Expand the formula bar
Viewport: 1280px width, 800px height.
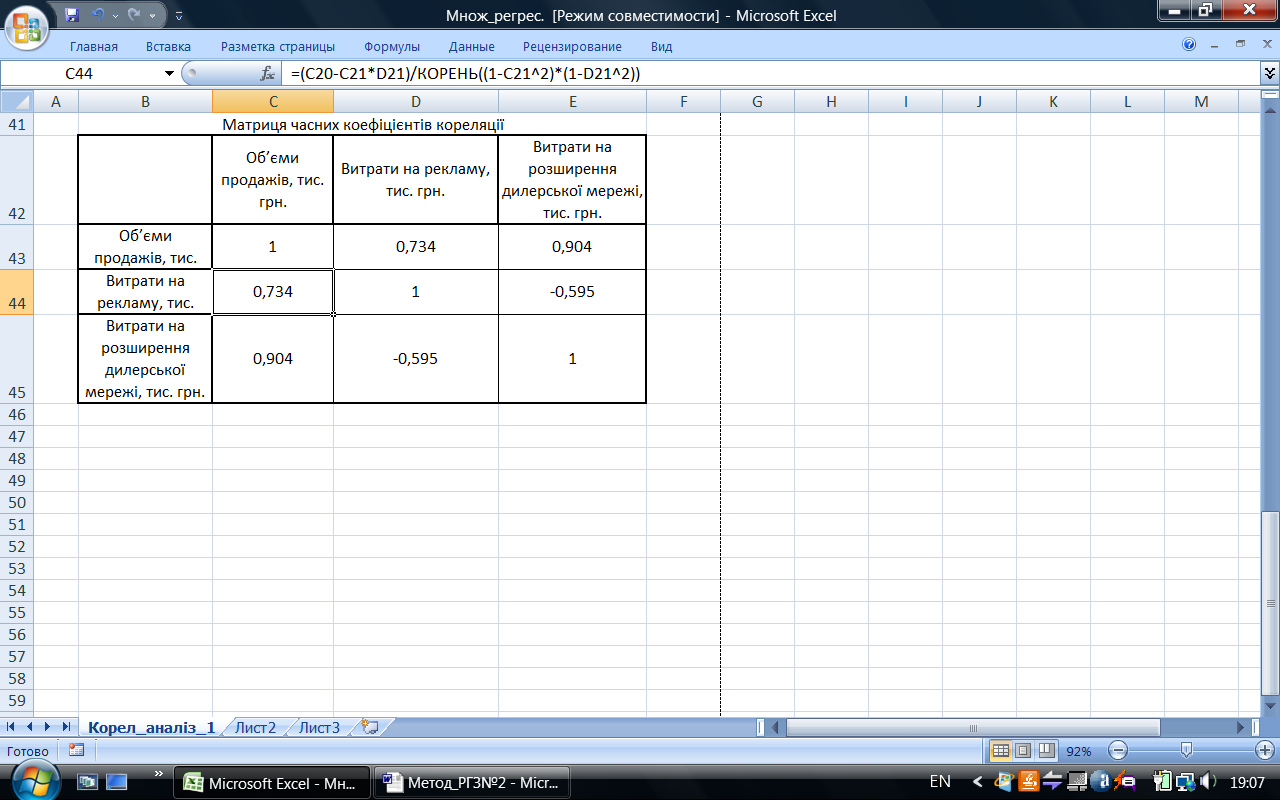coord(1270,74)
